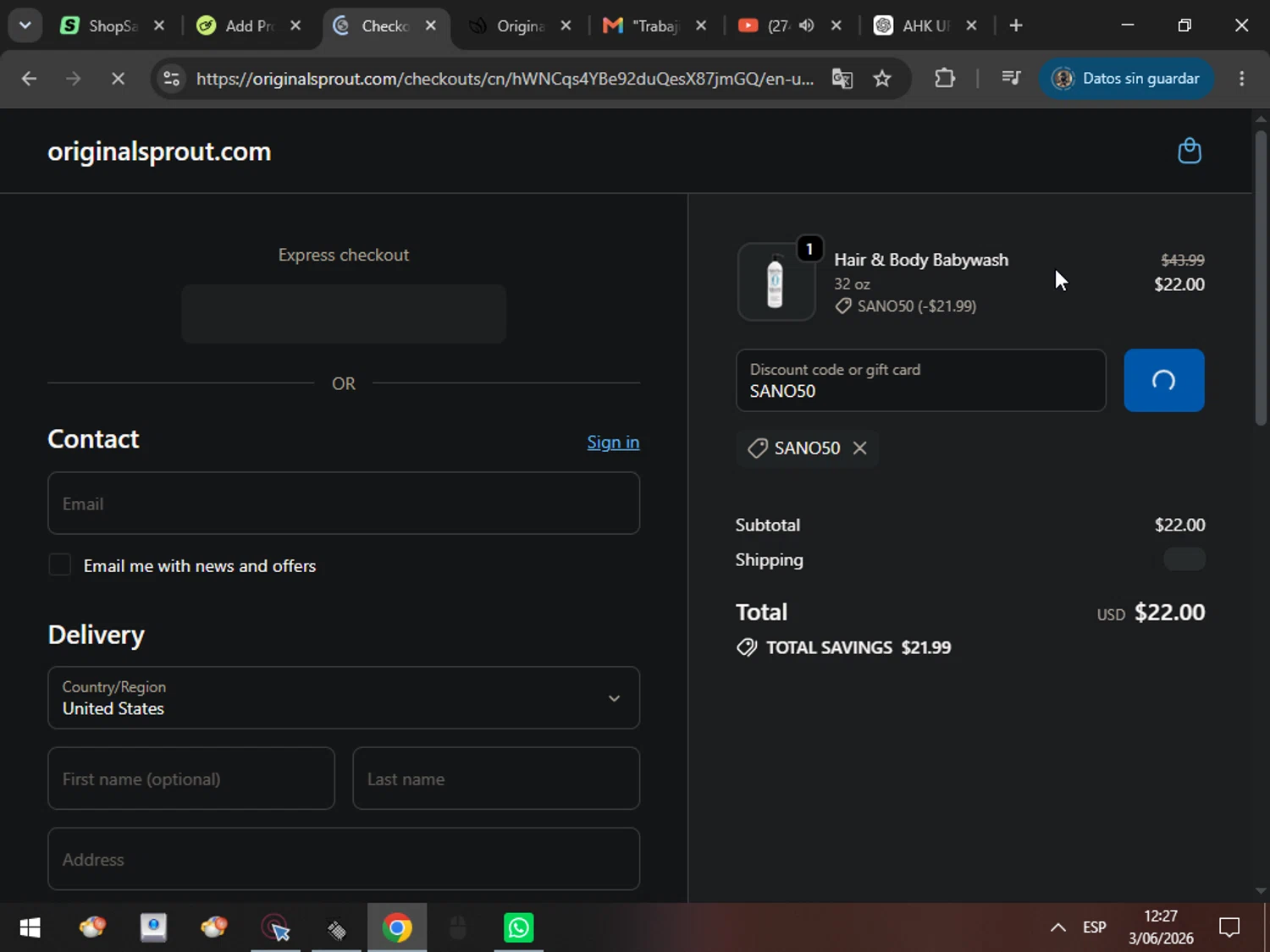Open the Chrome three-dot menu
The width and height of the screenshot is (1270, 952).
pyautogui.click(x=1242, y=79)
